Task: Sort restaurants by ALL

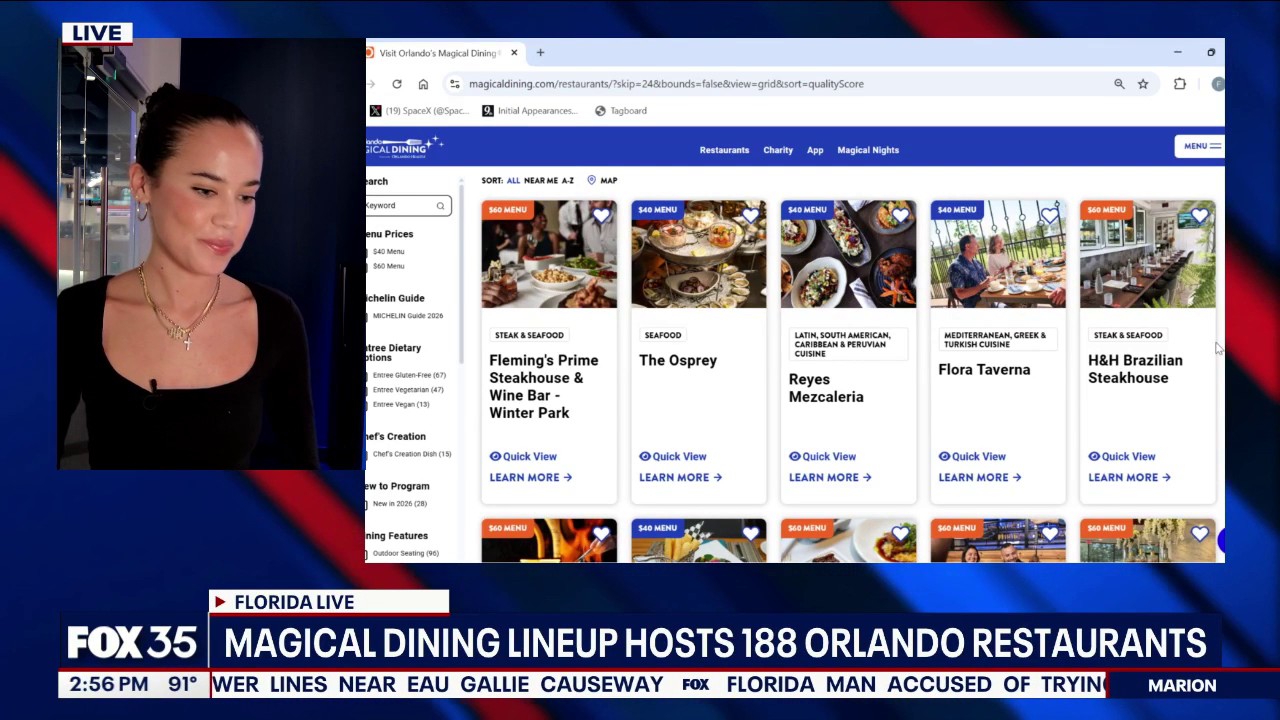Action: (x=513, y=181)
